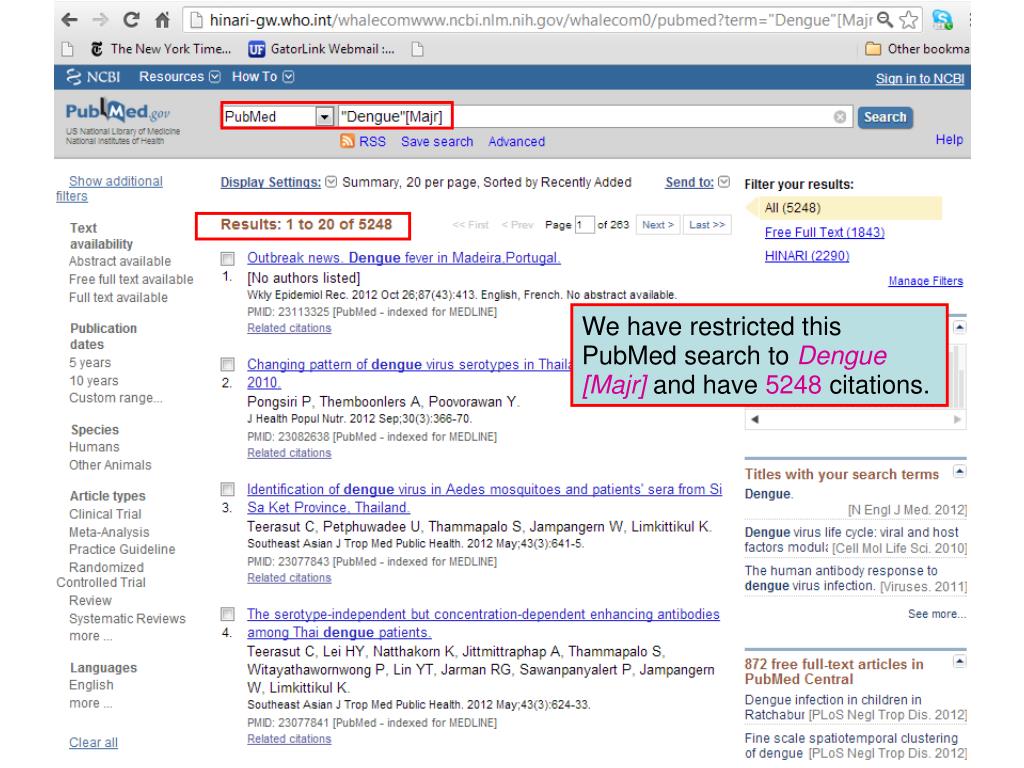Click the Search button
Image resolution: width=1024 pixels, height=768 pixels.
tap(885, 118)
